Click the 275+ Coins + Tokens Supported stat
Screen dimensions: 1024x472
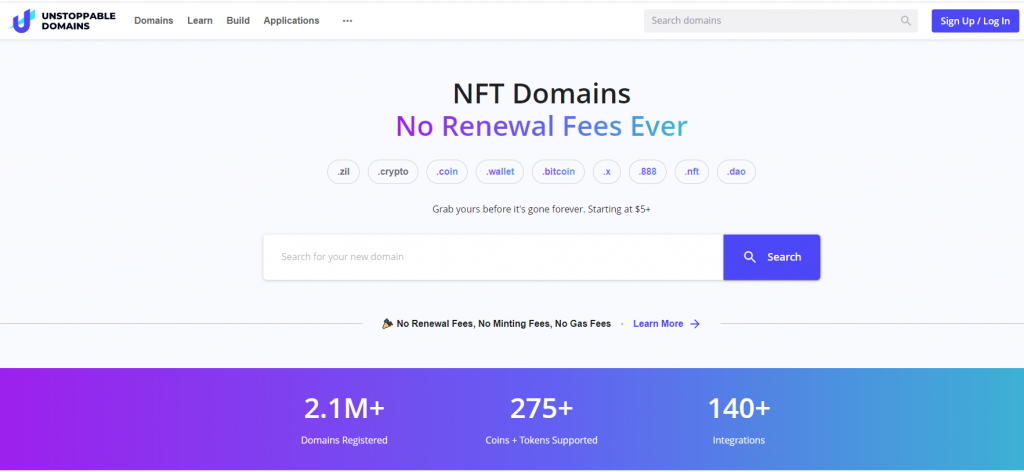(541, 420)
